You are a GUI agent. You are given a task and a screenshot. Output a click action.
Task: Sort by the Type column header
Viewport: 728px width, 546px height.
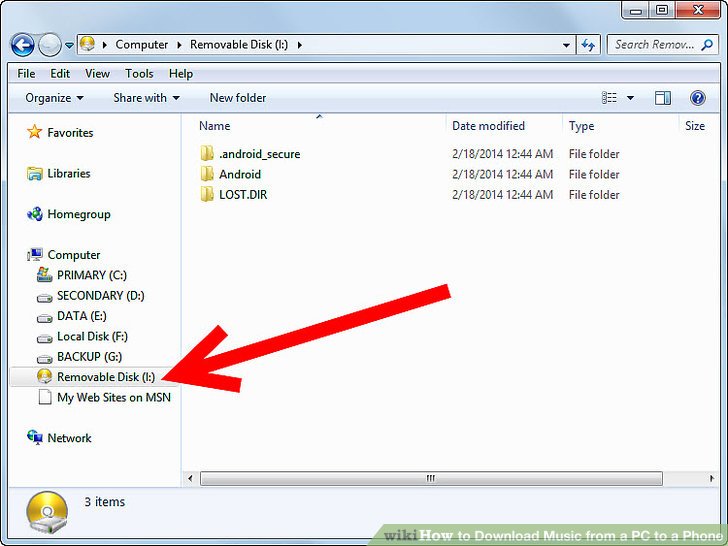pos(581,126)
